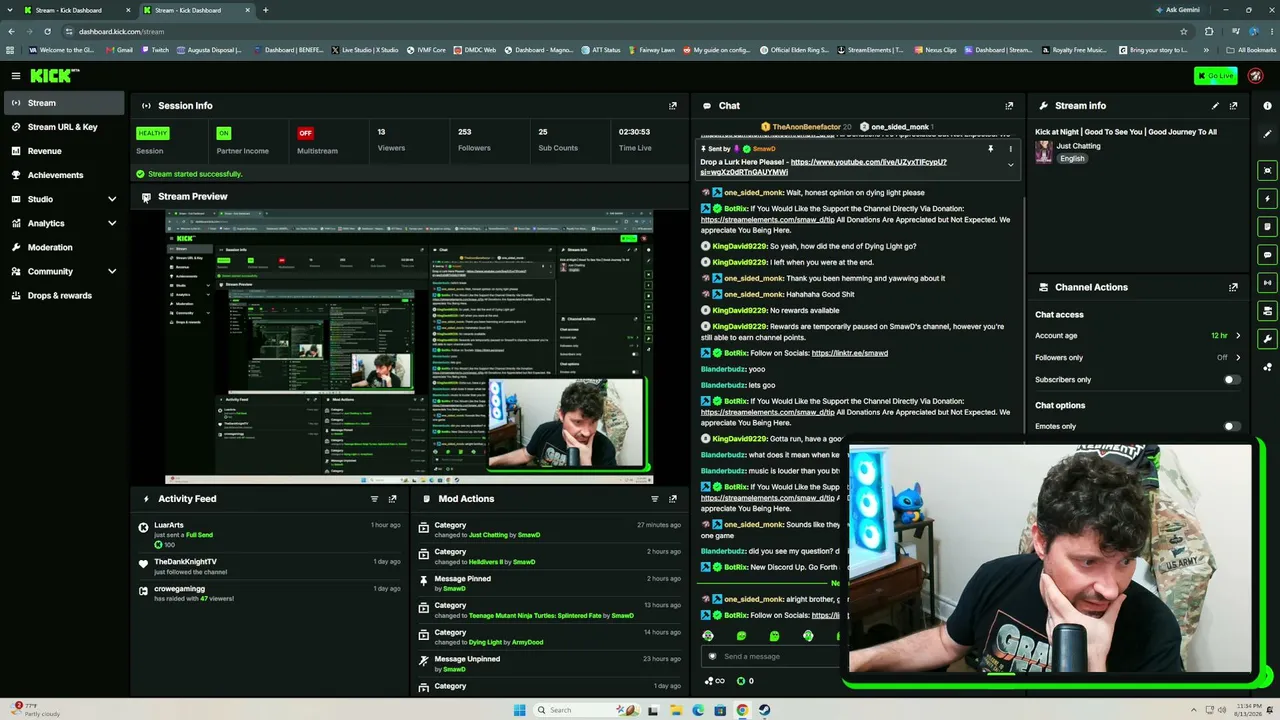Open the Mod Actions filter options
The height and width of the screenshot is (720, 1280).
point(655,499)
